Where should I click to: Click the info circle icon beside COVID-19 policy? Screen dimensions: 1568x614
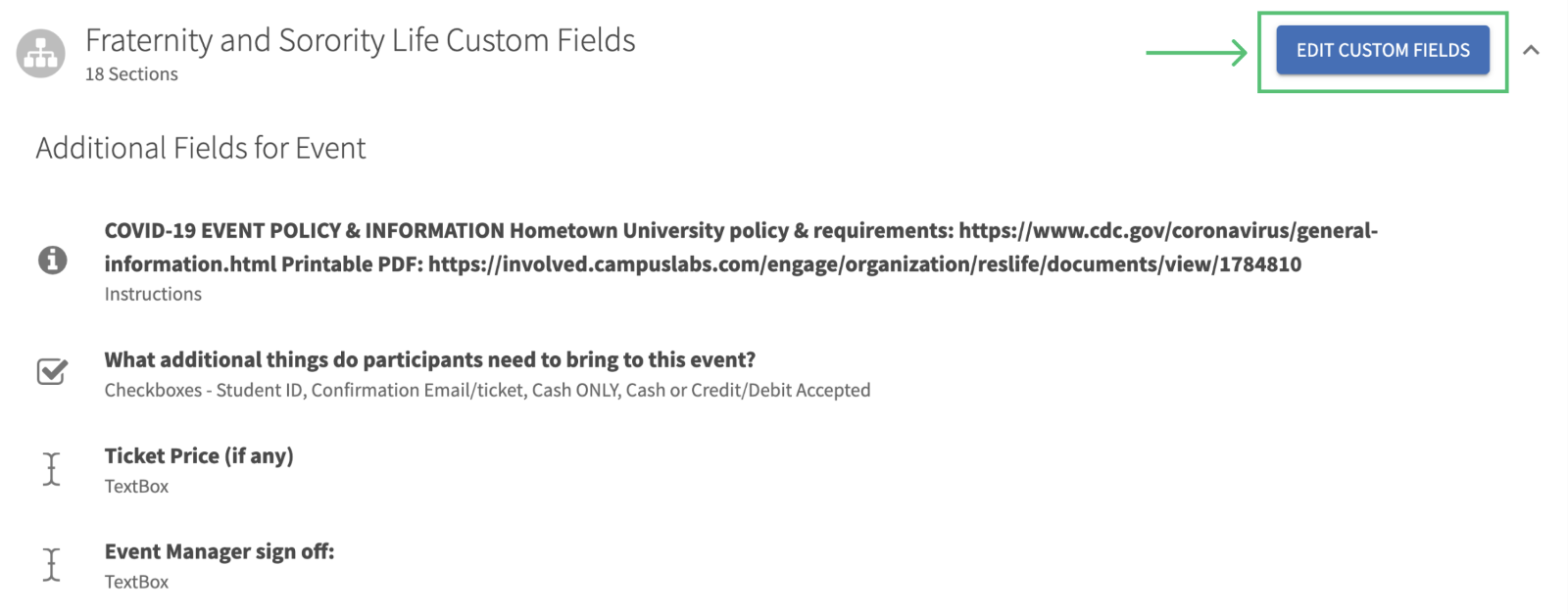click(52, 260)
